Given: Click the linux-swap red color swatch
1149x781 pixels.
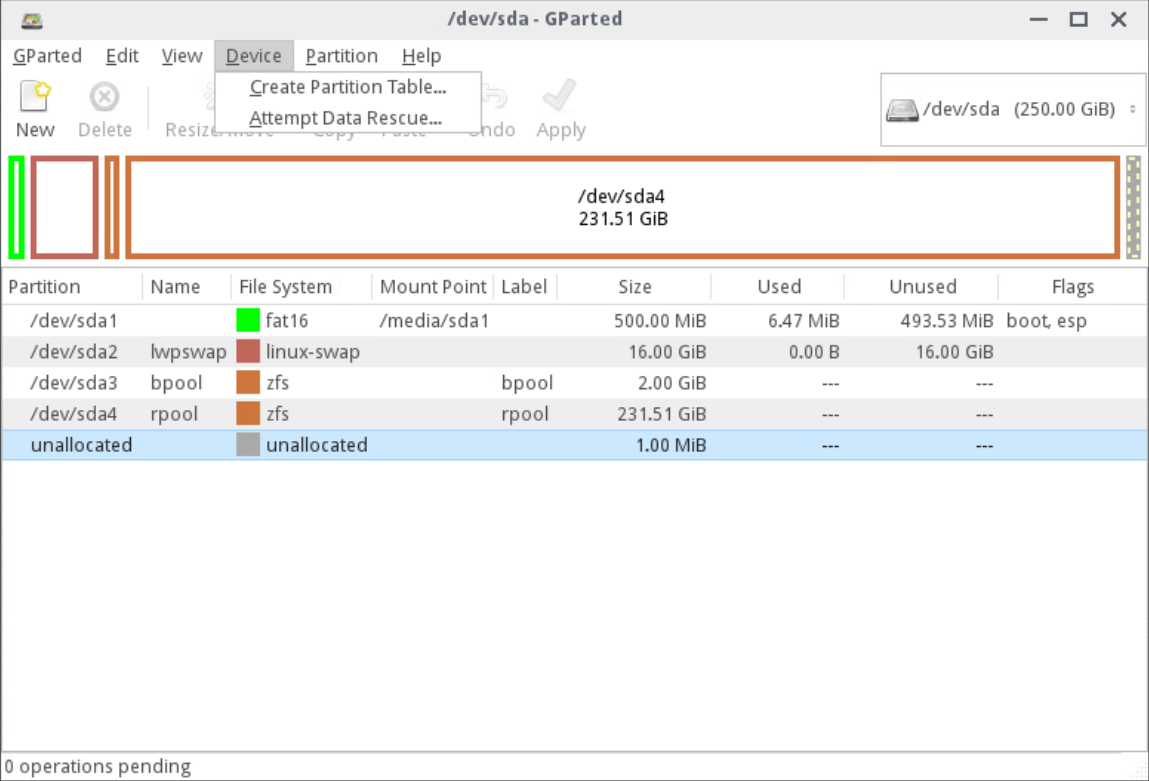Looking at the screenshot, I should click(x=248, y=352).
